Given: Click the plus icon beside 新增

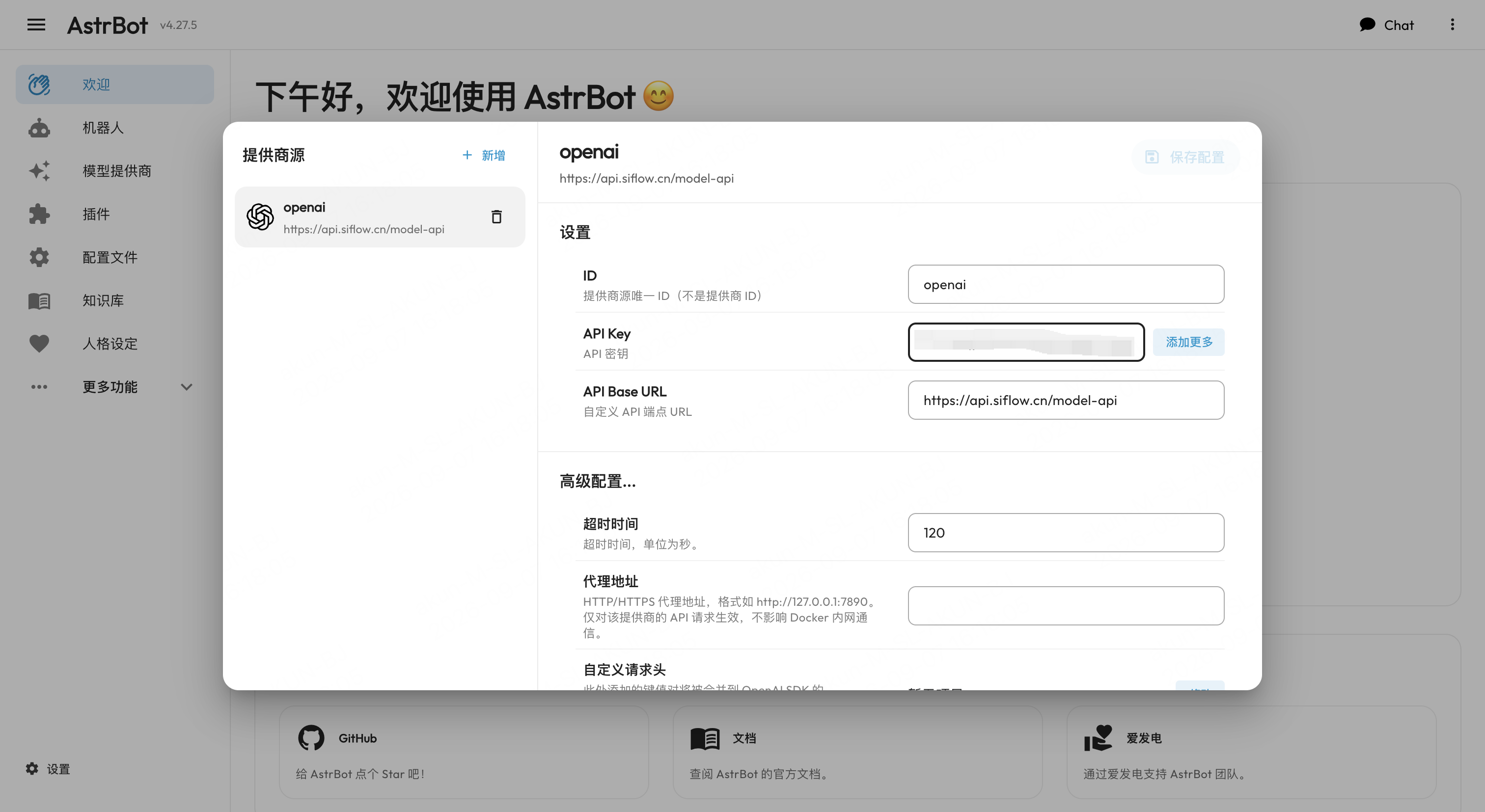Looking at the screenshot, I should (x=467, y=155).
